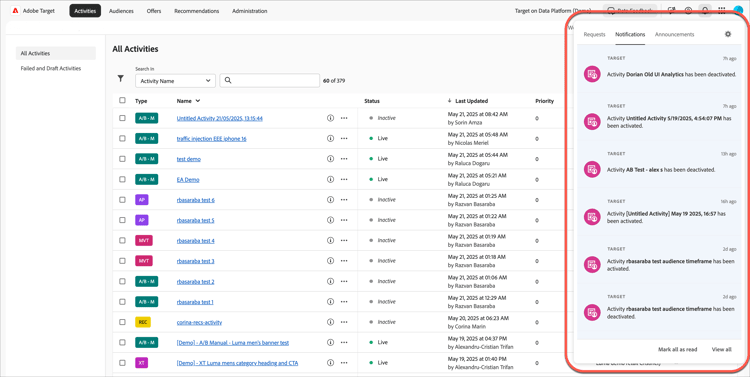Open the Activities tab in top navigation
The image size is (750, 377).
[x=85, y=11]
